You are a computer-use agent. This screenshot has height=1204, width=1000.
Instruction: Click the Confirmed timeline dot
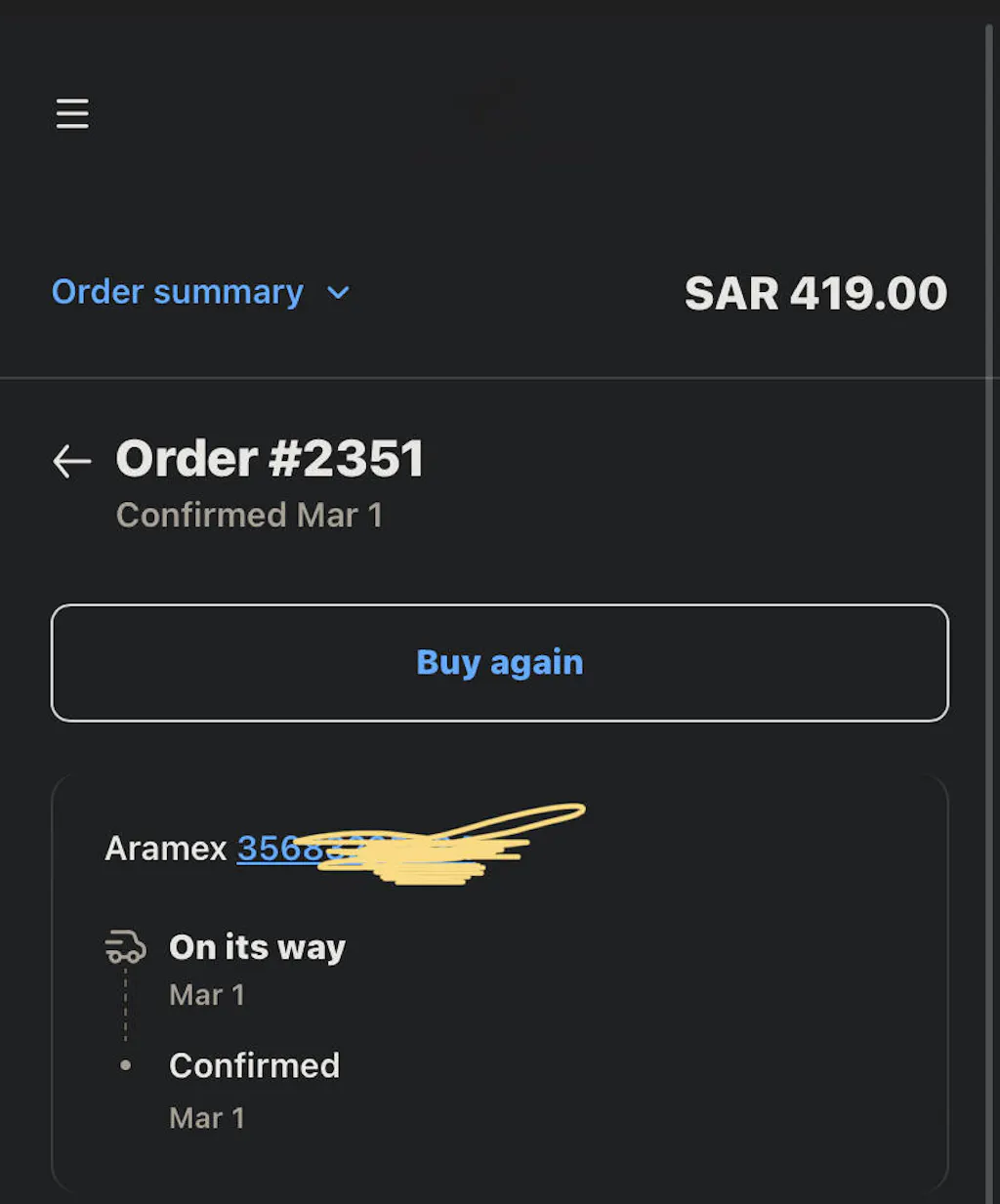coord(125,1065)
